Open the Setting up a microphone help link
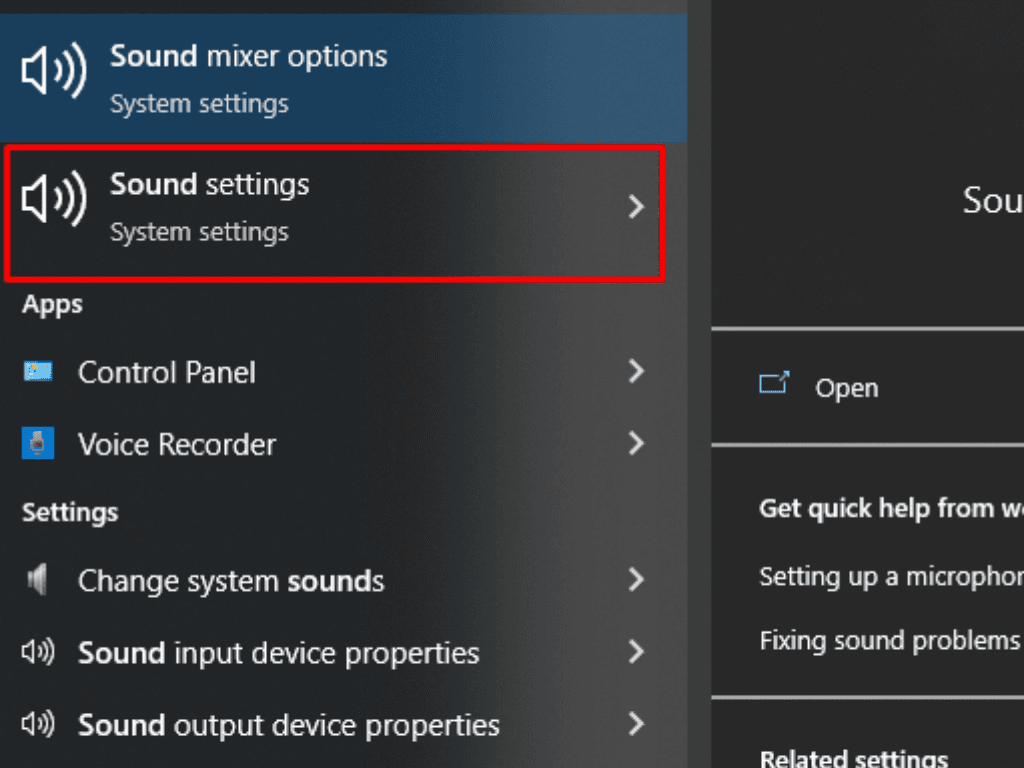1024x768 pixels. 890,577
